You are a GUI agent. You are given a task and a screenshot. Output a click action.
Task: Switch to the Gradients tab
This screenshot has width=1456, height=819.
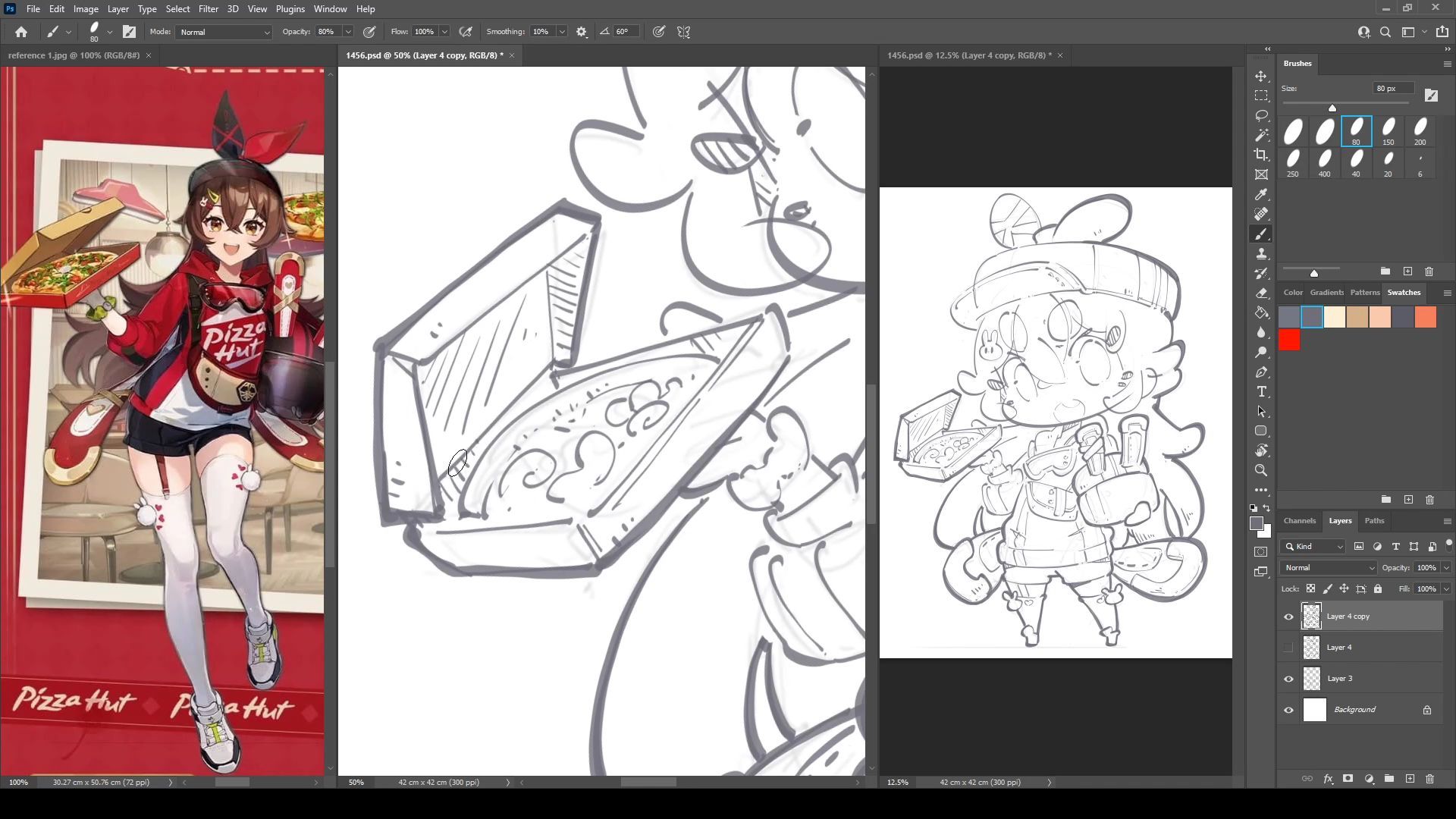pyautogui.click(x=1326, y=293)
